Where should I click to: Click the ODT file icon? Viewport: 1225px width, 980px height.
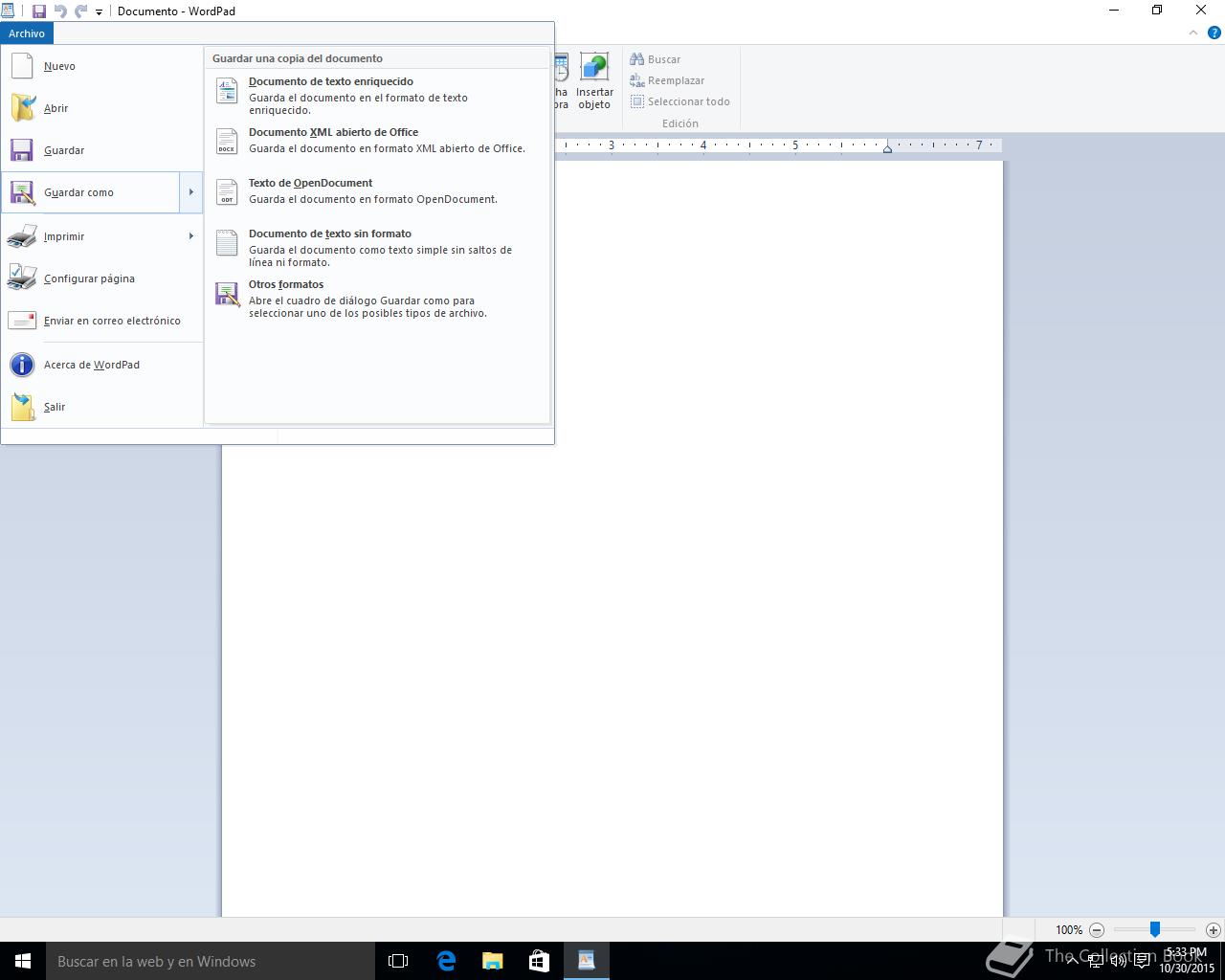pyautogui.click(x=227, y=192)
